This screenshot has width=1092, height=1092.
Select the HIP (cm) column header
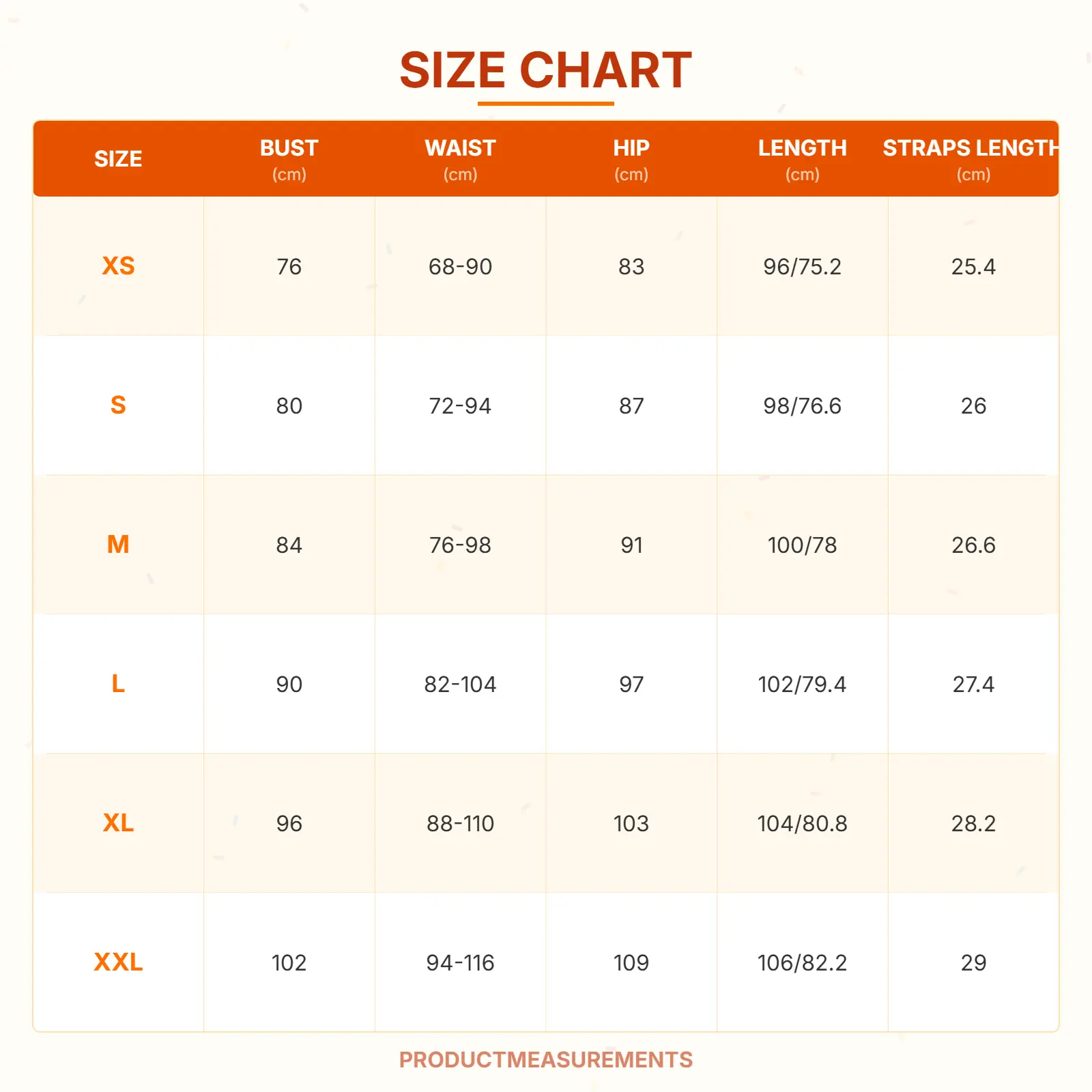coord(631,159)
